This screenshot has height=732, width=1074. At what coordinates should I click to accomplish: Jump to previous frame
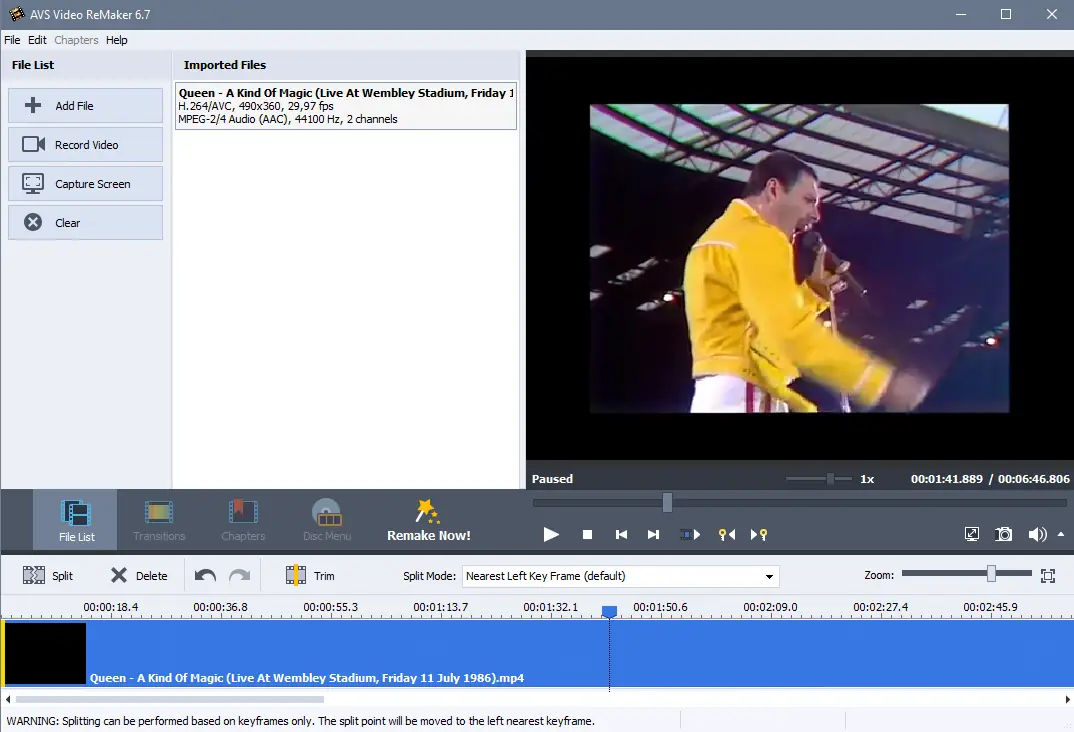[x=621, y=534]
